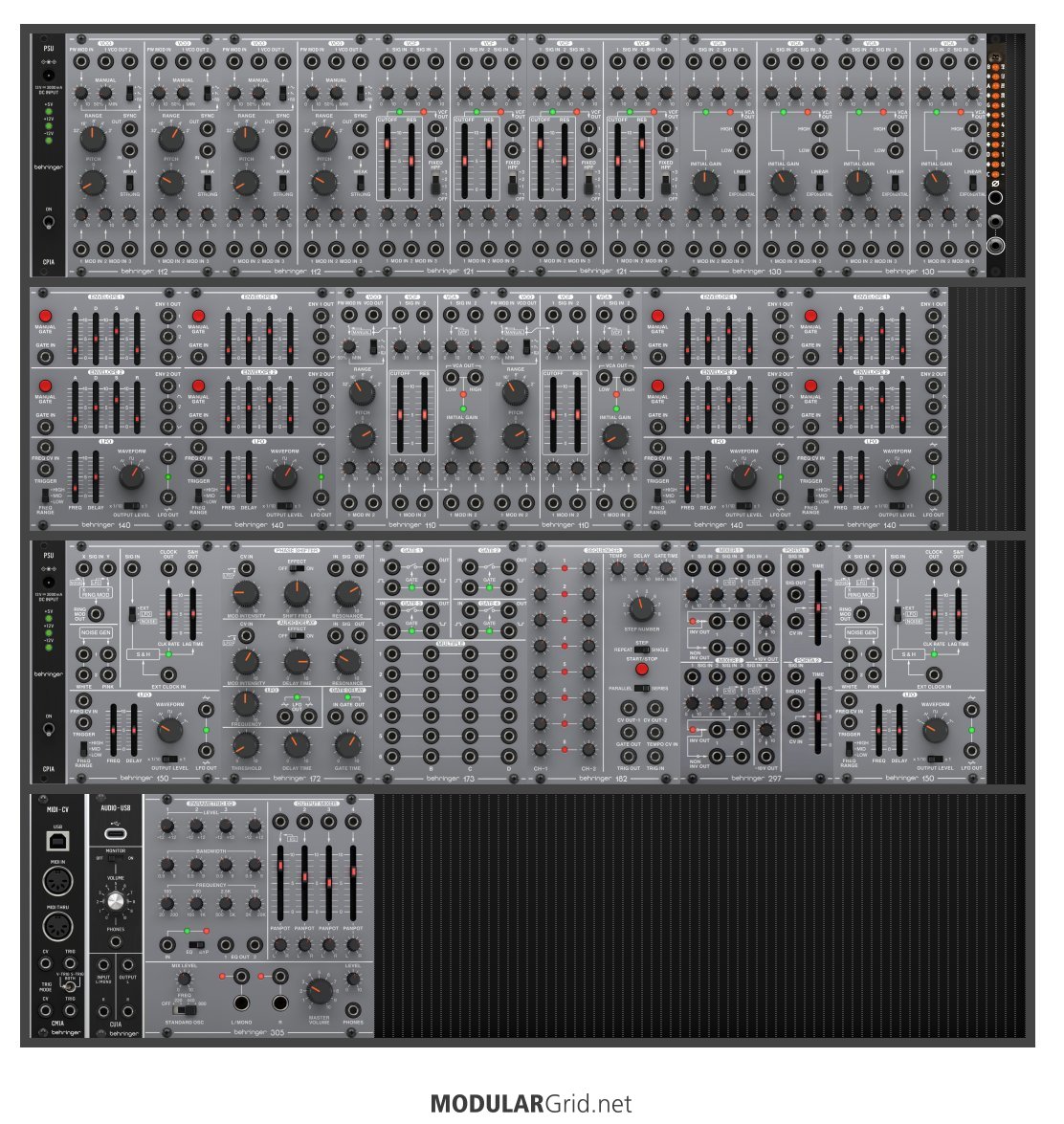Click the THRESHOLD knob on module 172
Image resolution: width=1064 pixels, height=1124 pixels.
pyautogui.click(x=246, y=745)
